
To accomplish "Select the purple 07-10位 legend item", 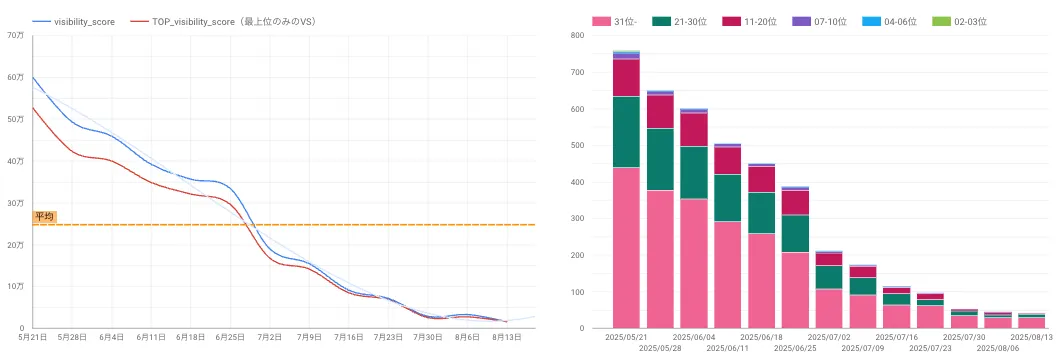I will pos(819,22).
